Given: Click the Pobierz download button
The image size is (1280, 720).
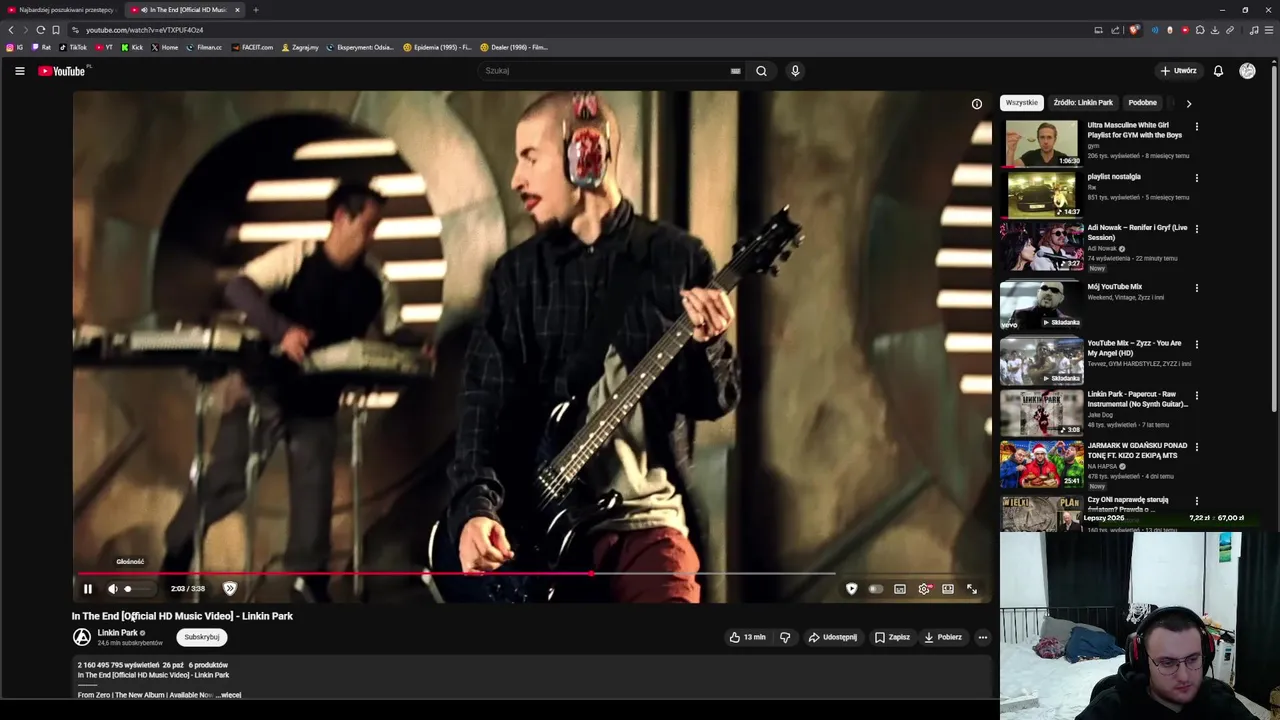Looking at the screenshot, I should click(943, 637).
